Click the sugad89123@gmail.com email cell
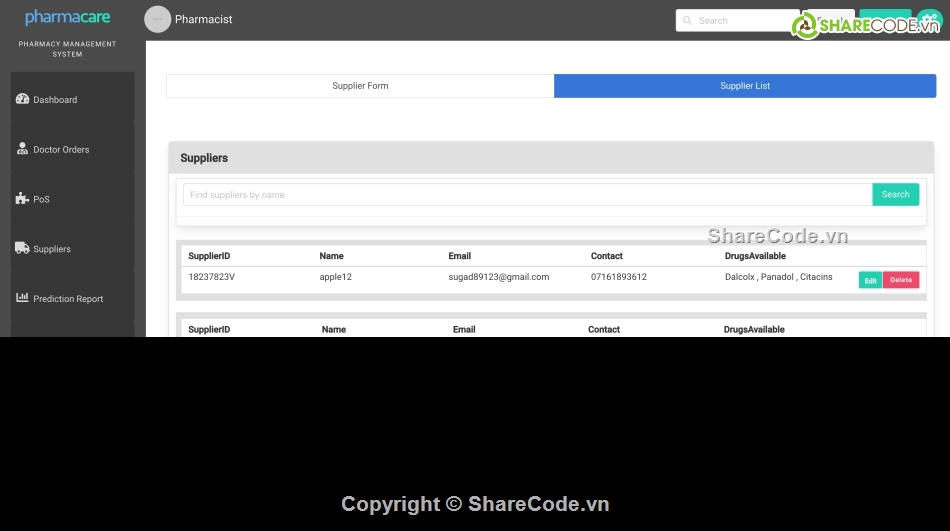 click(498, 277)
